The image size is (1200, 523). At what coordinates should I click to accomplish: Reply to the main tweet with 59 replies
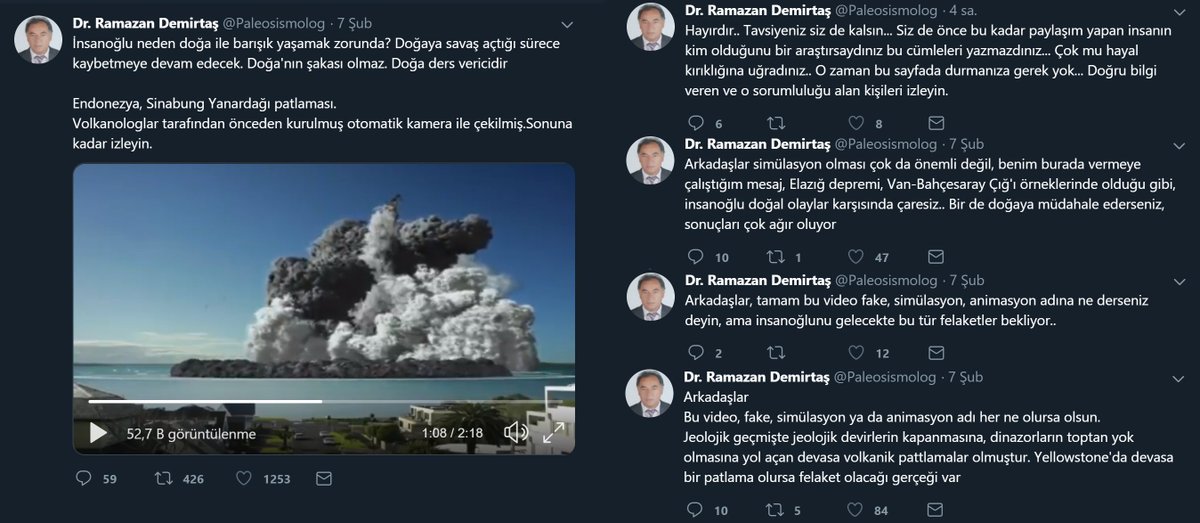click(83, 479)
